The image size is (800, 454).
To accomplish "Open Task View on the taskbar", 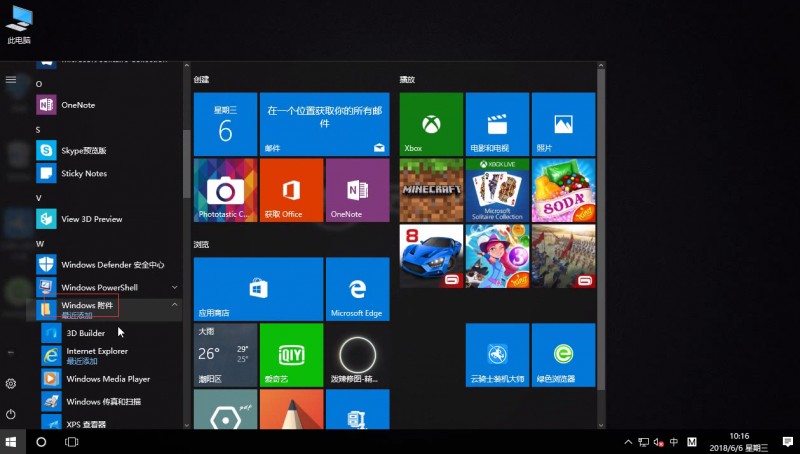I will tap(71, 442).
